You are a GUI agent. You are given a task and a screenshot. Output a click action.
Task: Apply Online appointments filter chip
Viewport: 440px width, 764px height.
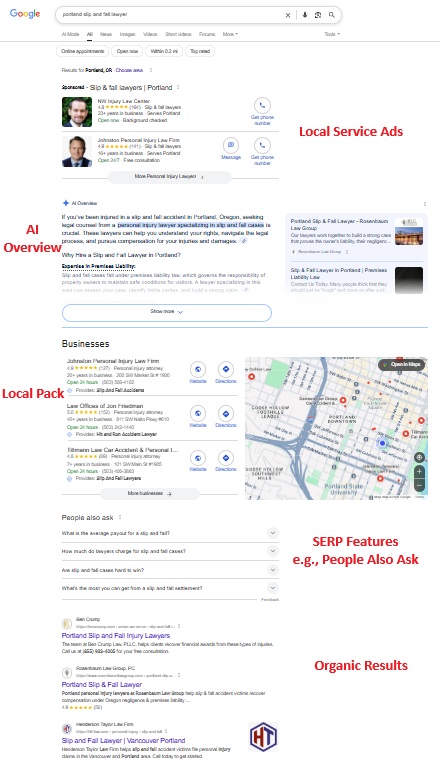click(82, 51)
